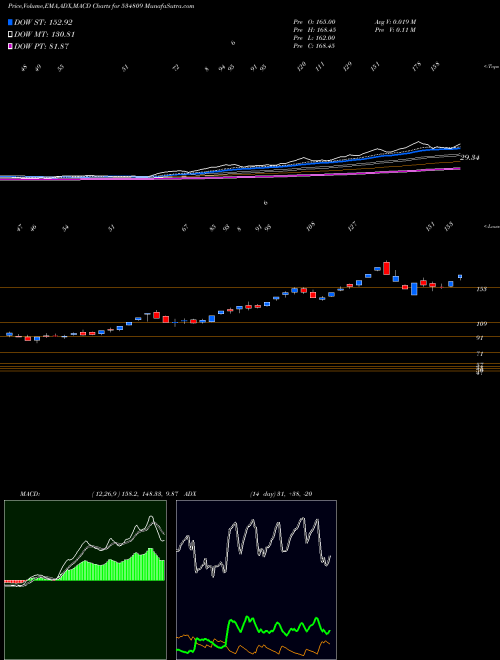This screenshot has width=500, height=660.
Task: Click the 'Pre H: 168.45' value
Action: (x=314, y=30)
